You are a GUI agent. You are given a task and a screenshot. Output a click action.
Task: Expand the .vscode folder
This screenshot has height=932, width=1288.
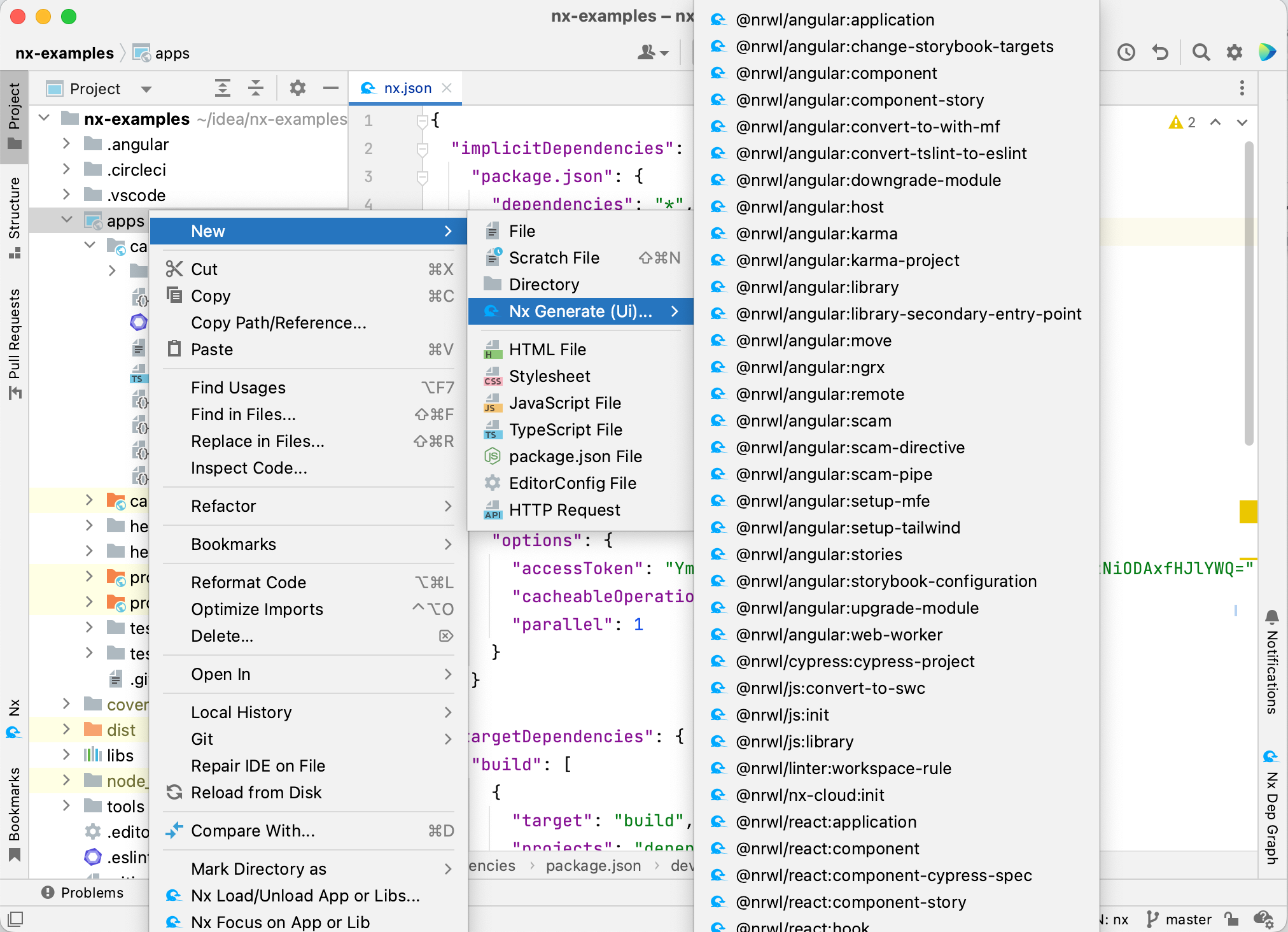(66, 195)
